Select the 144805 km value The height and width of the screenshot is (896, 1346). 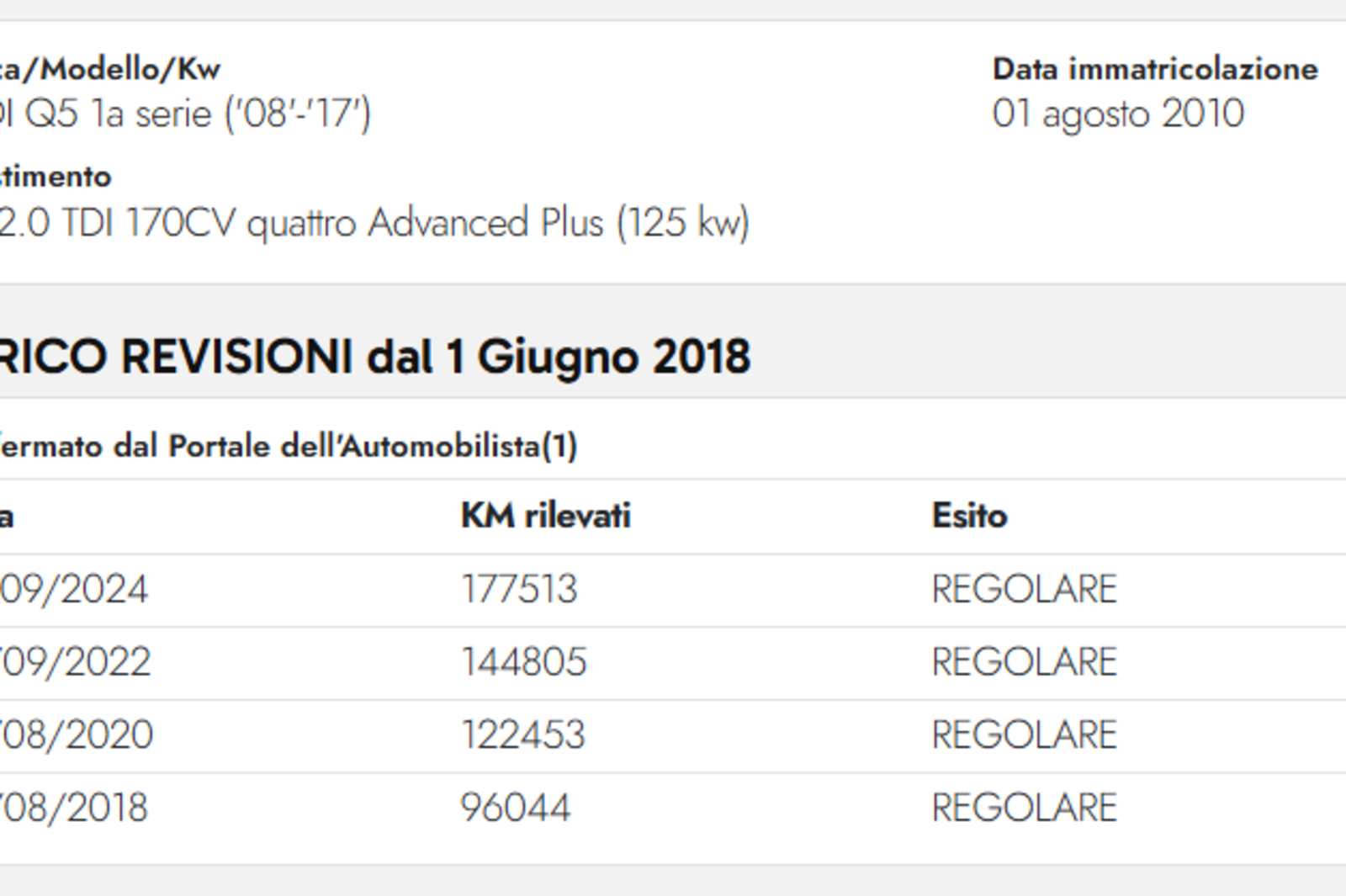coord(523,662)
